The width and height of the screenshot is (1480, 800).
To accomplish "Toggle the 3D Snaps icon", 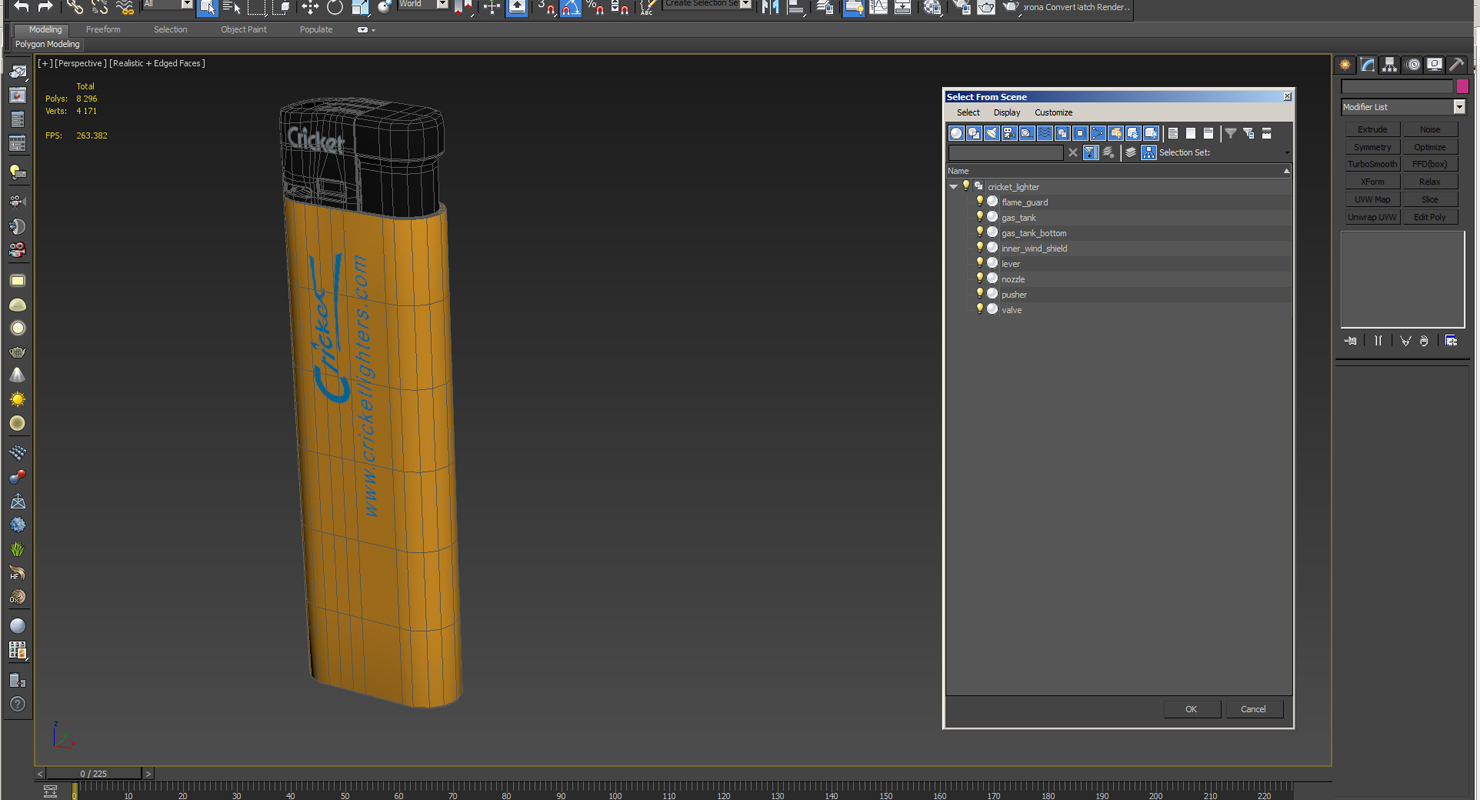I will tap(546, 7).
